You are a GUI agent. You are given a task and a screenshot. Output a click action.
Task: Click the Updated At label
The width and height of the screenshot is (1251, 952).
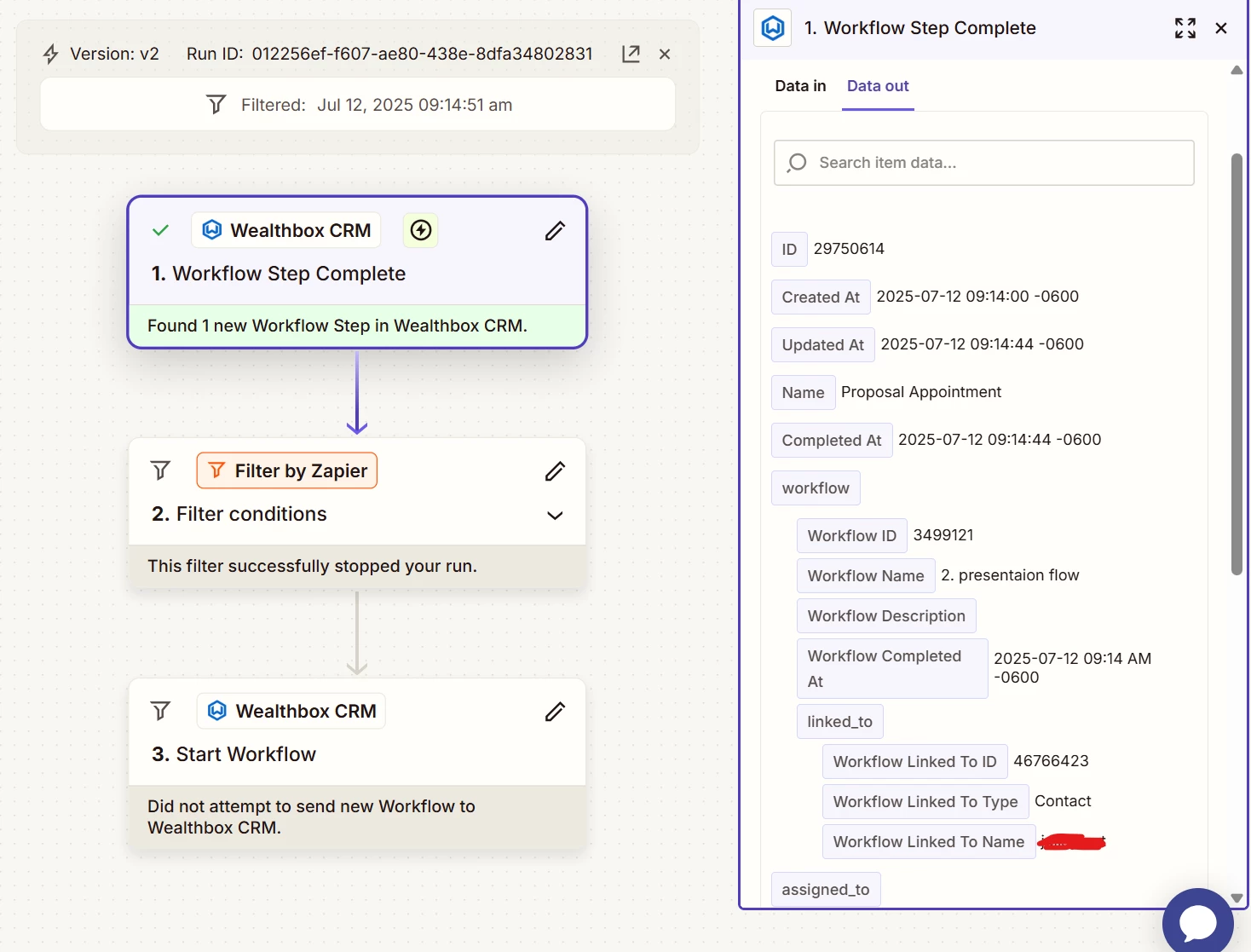pos(822,344)
